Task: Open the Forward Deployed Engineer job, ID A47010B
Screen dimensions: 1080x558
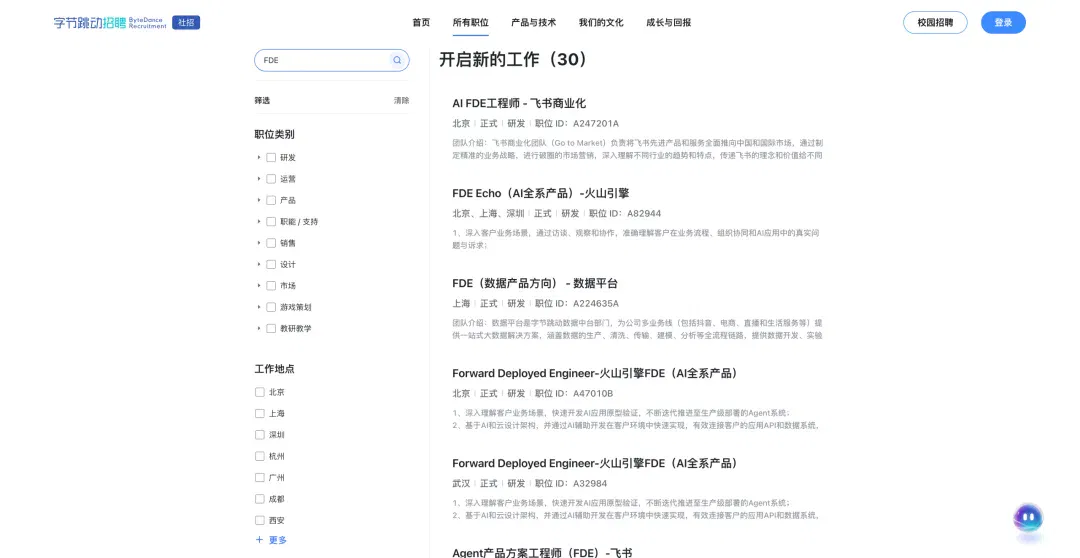Action: click(597, 373)
